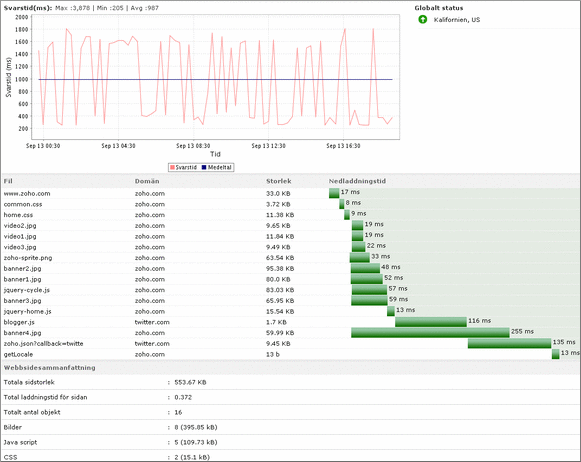
Task: Click the Bilder value 8 (395.85 kB)
Action: pos(196,427)
